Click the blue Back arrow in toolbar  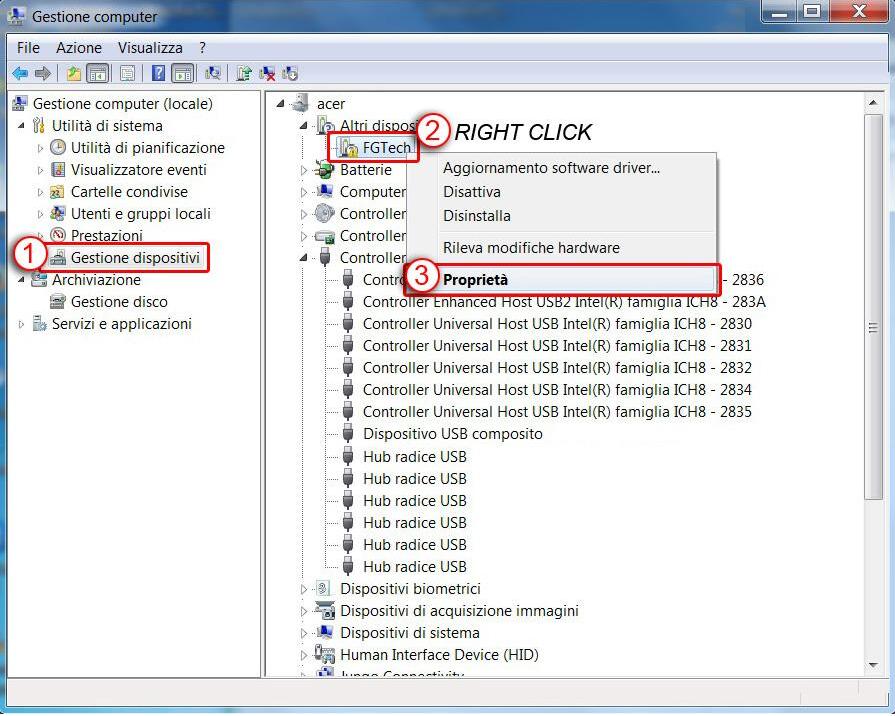[19, 73]
